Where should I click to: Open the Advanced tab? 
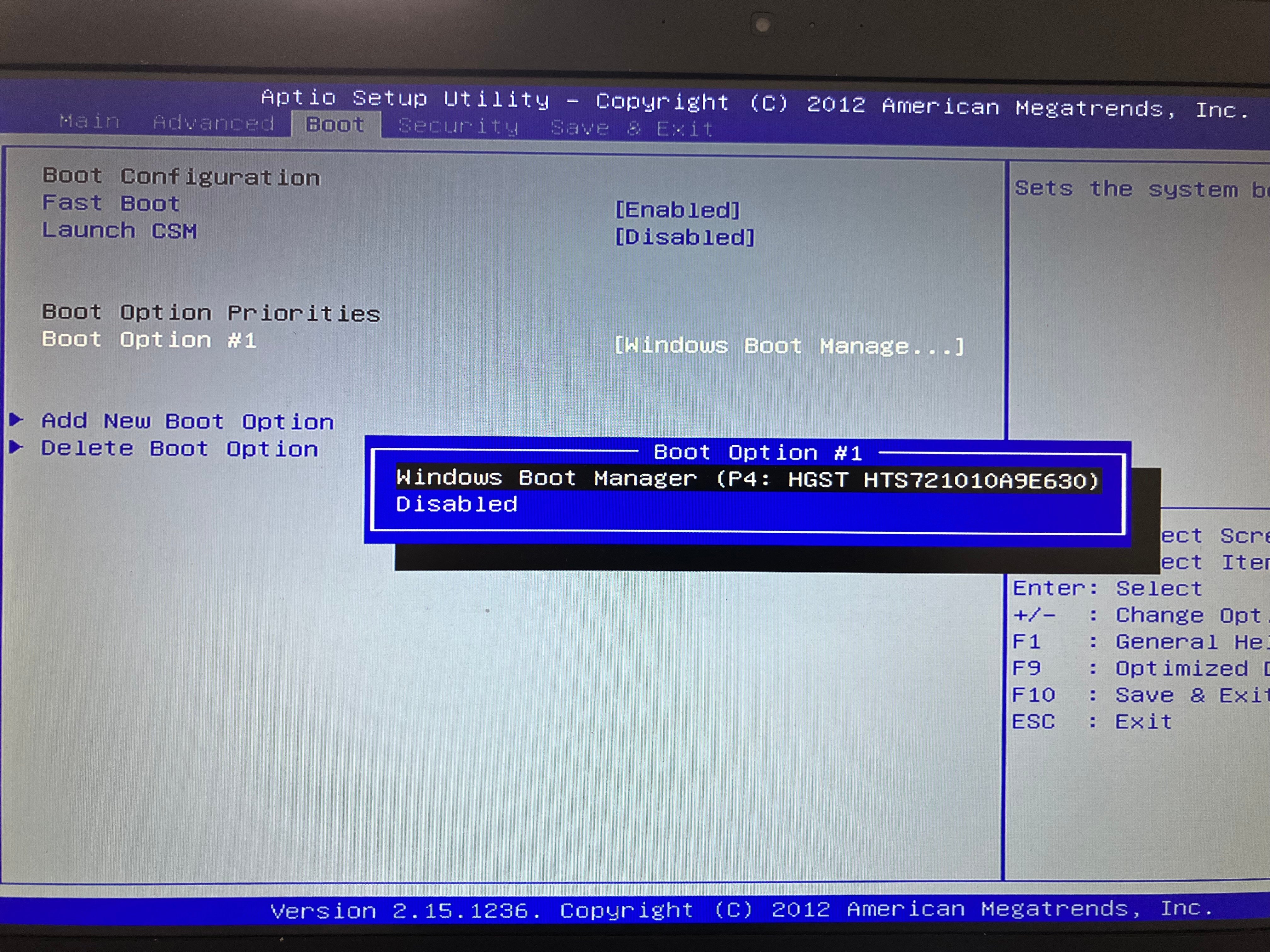pyautogui.click(x=213, y=123)
